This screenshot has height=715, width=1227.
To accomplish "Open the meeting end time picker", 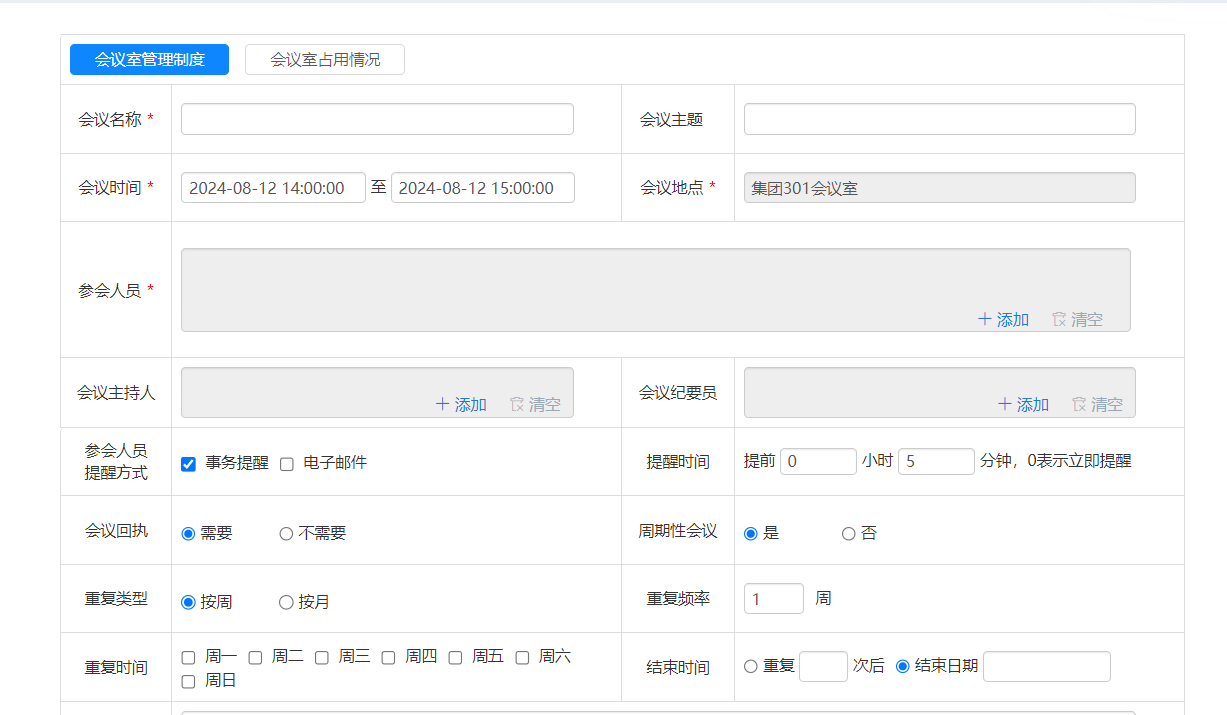I will [482, 188].
